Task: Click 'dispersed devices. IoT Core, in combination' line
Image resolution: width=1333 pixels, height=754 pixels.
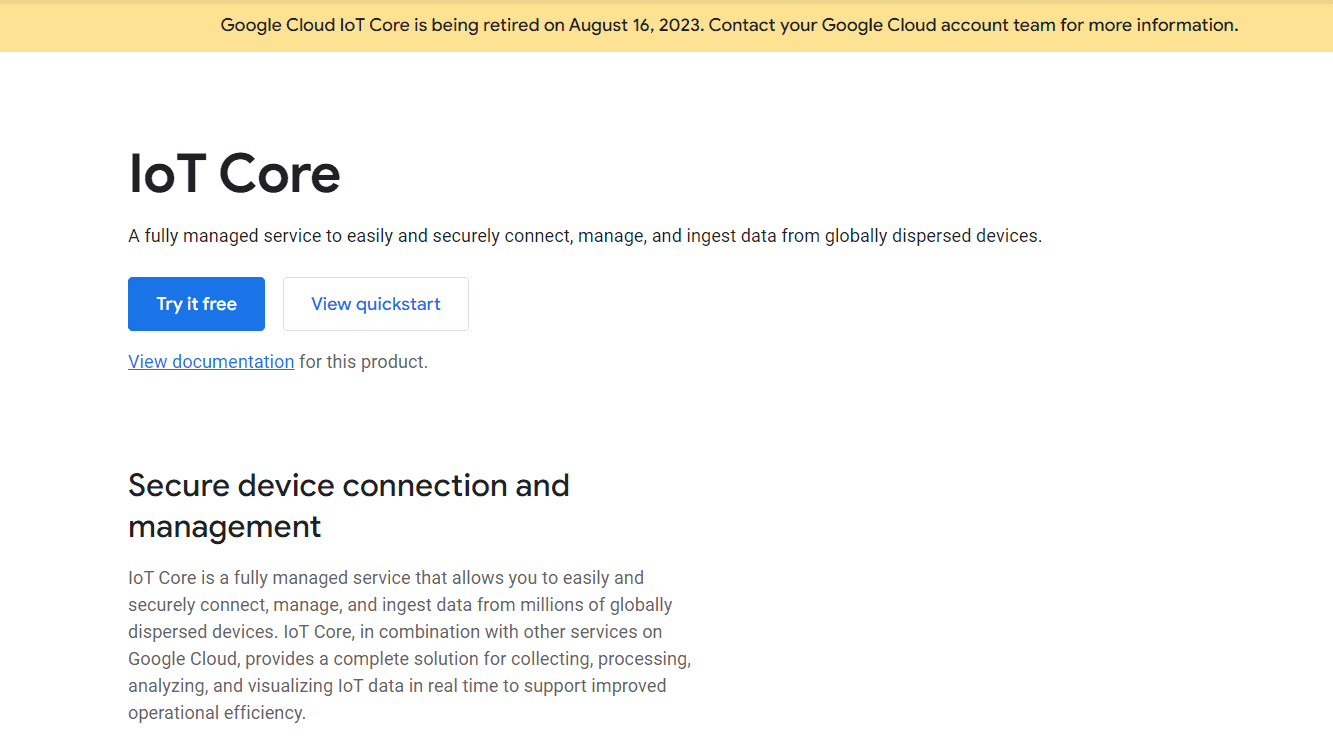Action: tap(395, 632)
